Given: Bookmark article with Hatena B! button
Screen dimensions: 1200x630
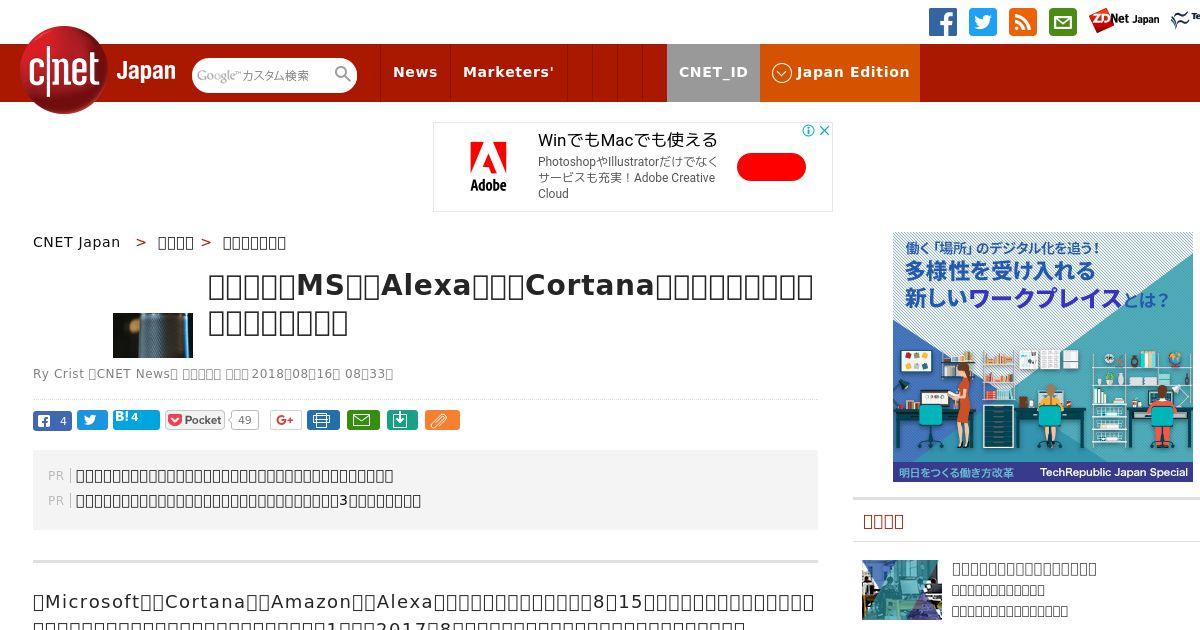Looking at the screenshot, I should coord(136,419).
